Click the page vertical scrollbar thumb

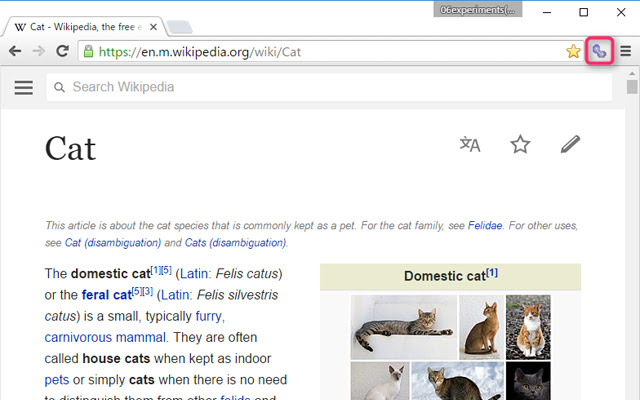632,87
